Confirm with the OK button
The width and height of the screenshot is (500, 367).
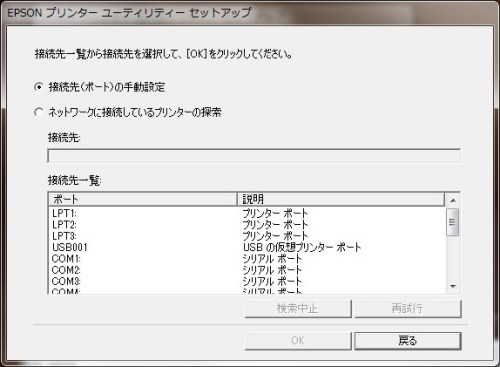[x=298, y=341]
